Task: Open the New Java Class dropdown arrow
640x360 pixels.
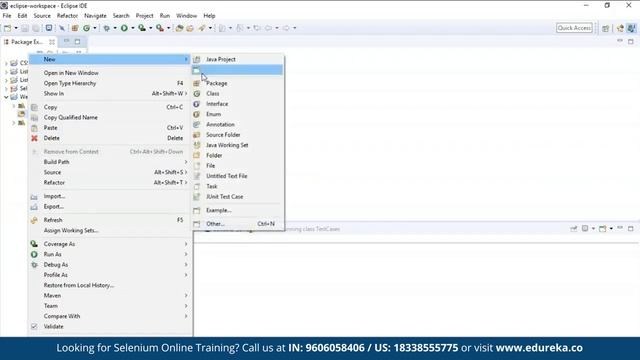Action: (95, 28)
